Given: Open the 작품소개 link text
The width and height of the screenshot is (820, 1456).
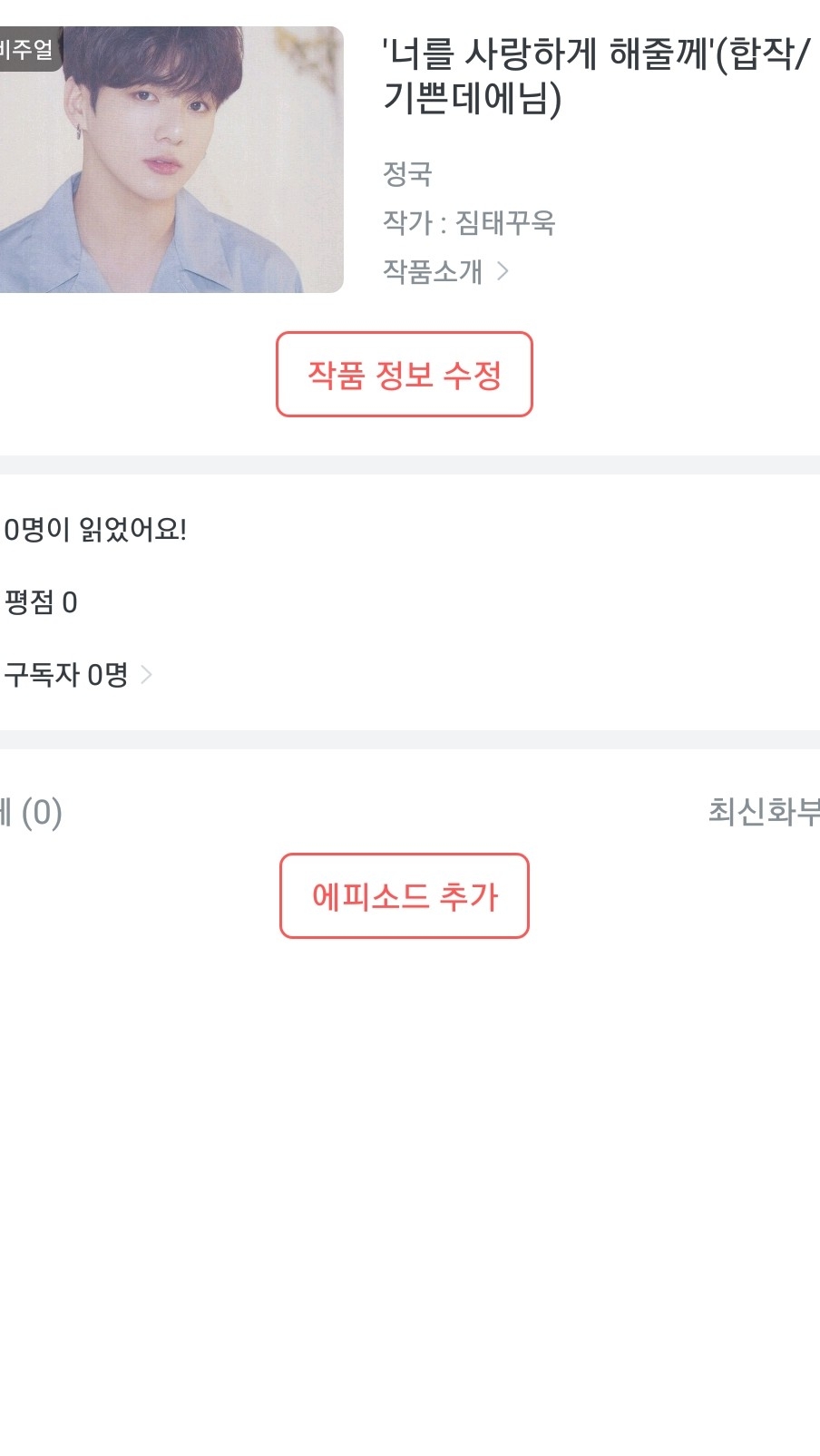Looking at the screenshot, I should (x=433, y=271).
